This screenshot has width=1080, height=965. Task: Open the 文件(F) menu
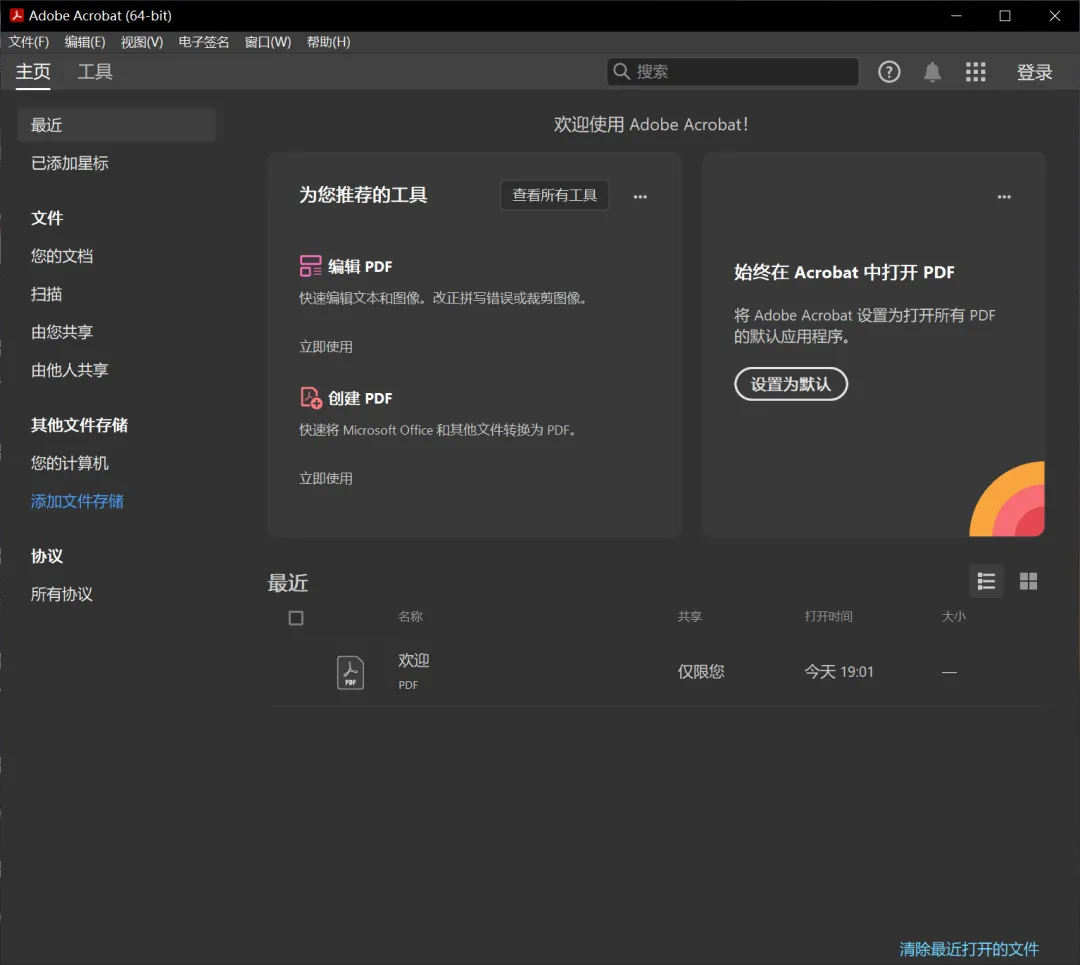point(28,42)
